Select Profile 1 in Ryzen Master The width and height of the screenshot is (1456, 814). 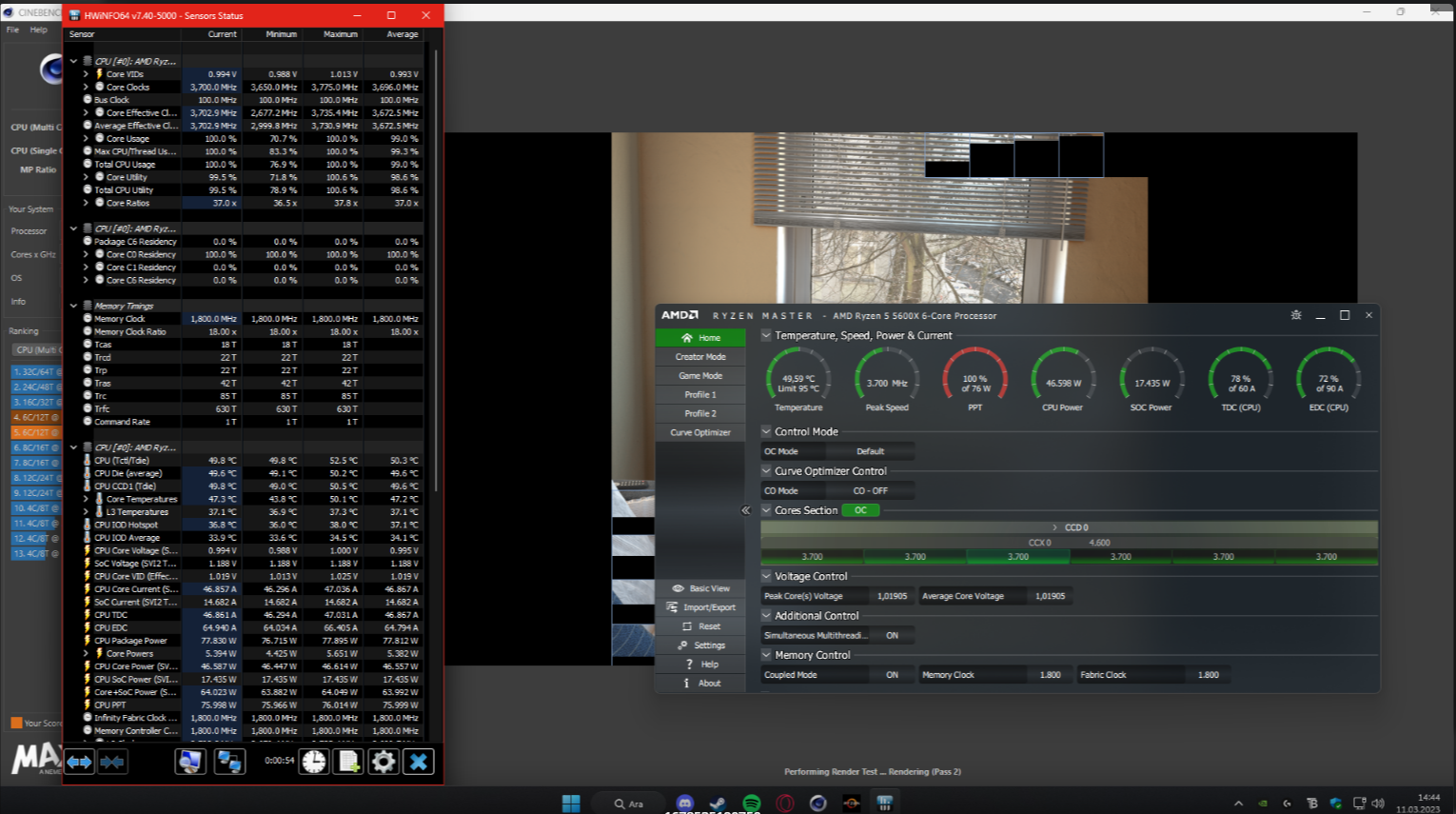(700, 394)
